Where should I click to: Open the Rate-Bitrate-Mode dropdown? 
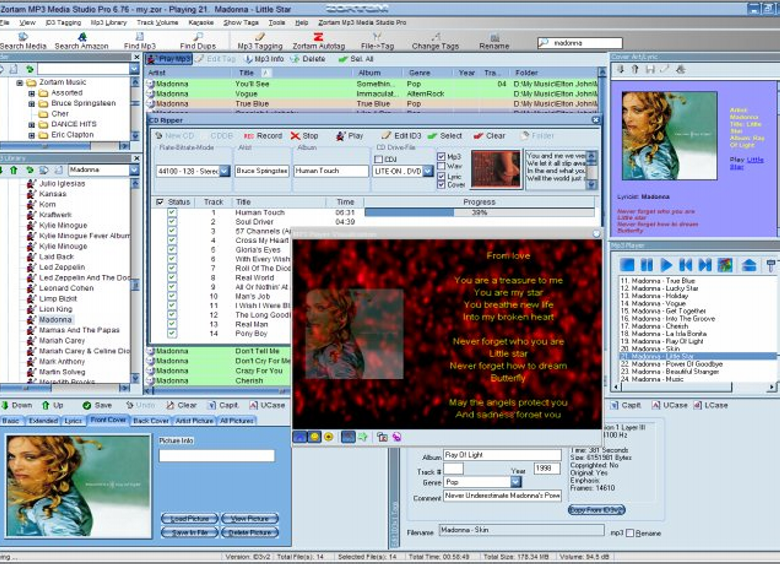pos(224,171)
